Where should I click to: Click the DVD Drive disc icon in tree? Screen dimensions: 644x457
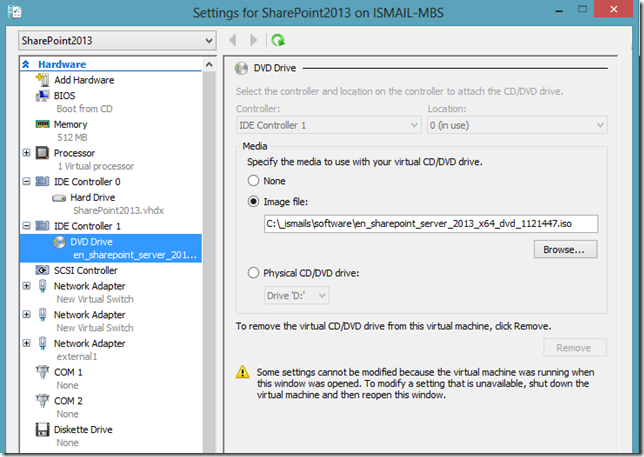tap(59, 242)
